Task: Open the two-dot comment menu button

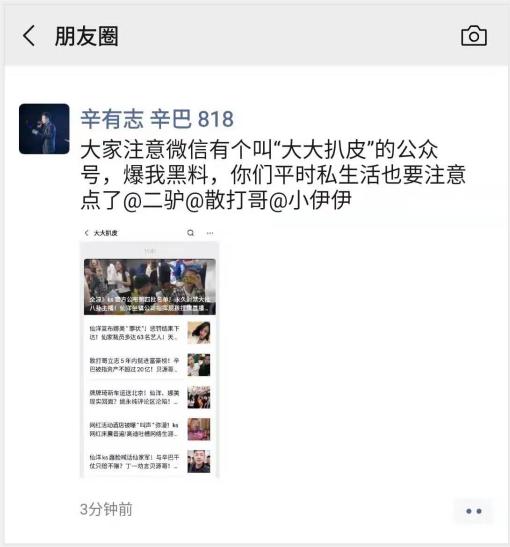Action: point(474,511)
